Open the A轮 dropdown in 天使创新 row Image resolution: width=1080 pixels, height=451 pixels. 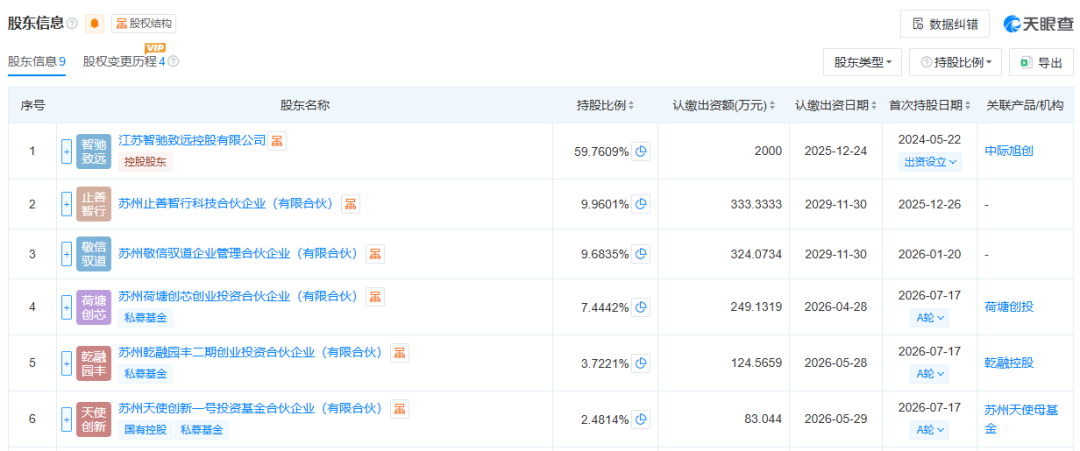[930, 430]
